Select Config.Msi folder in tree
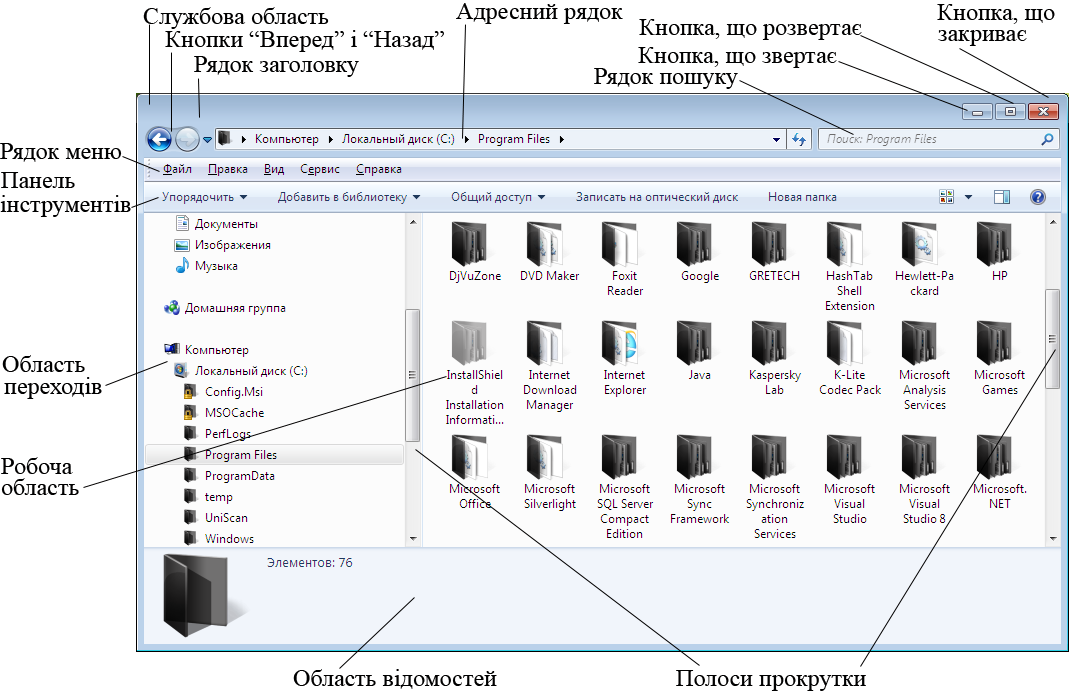 (224, 392)
